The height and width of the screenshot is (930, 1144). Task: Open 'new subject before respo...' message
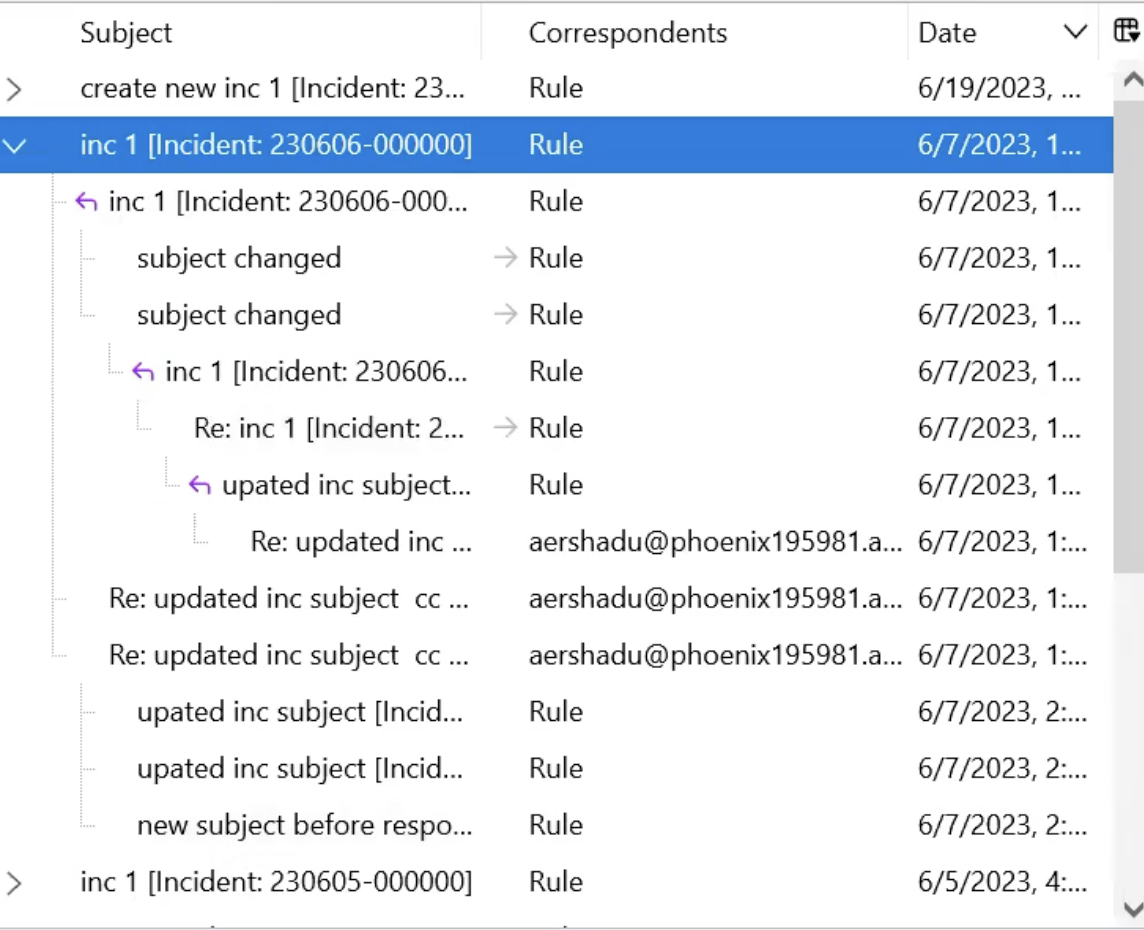point(304,825)
